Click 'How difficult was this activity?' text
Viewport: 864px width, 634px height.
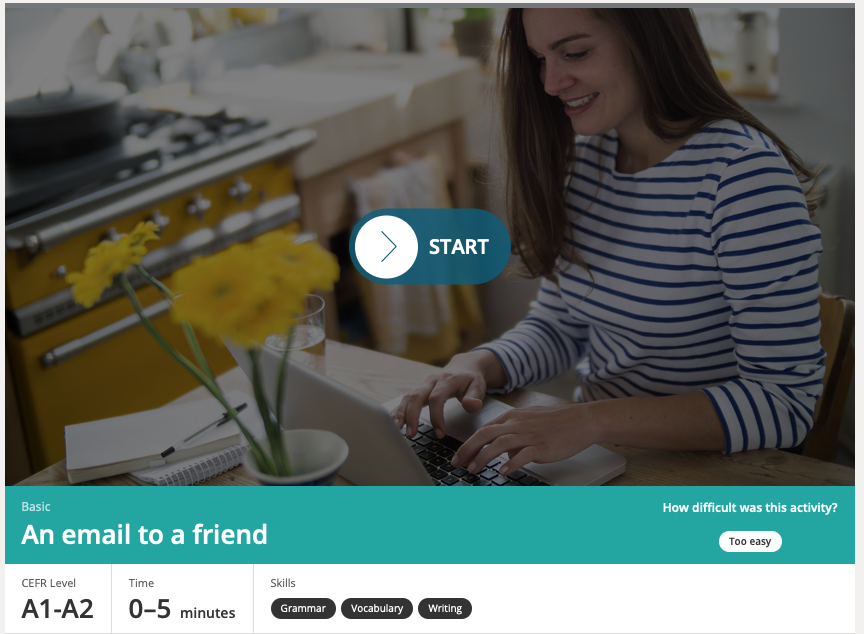tap(750, 508)
